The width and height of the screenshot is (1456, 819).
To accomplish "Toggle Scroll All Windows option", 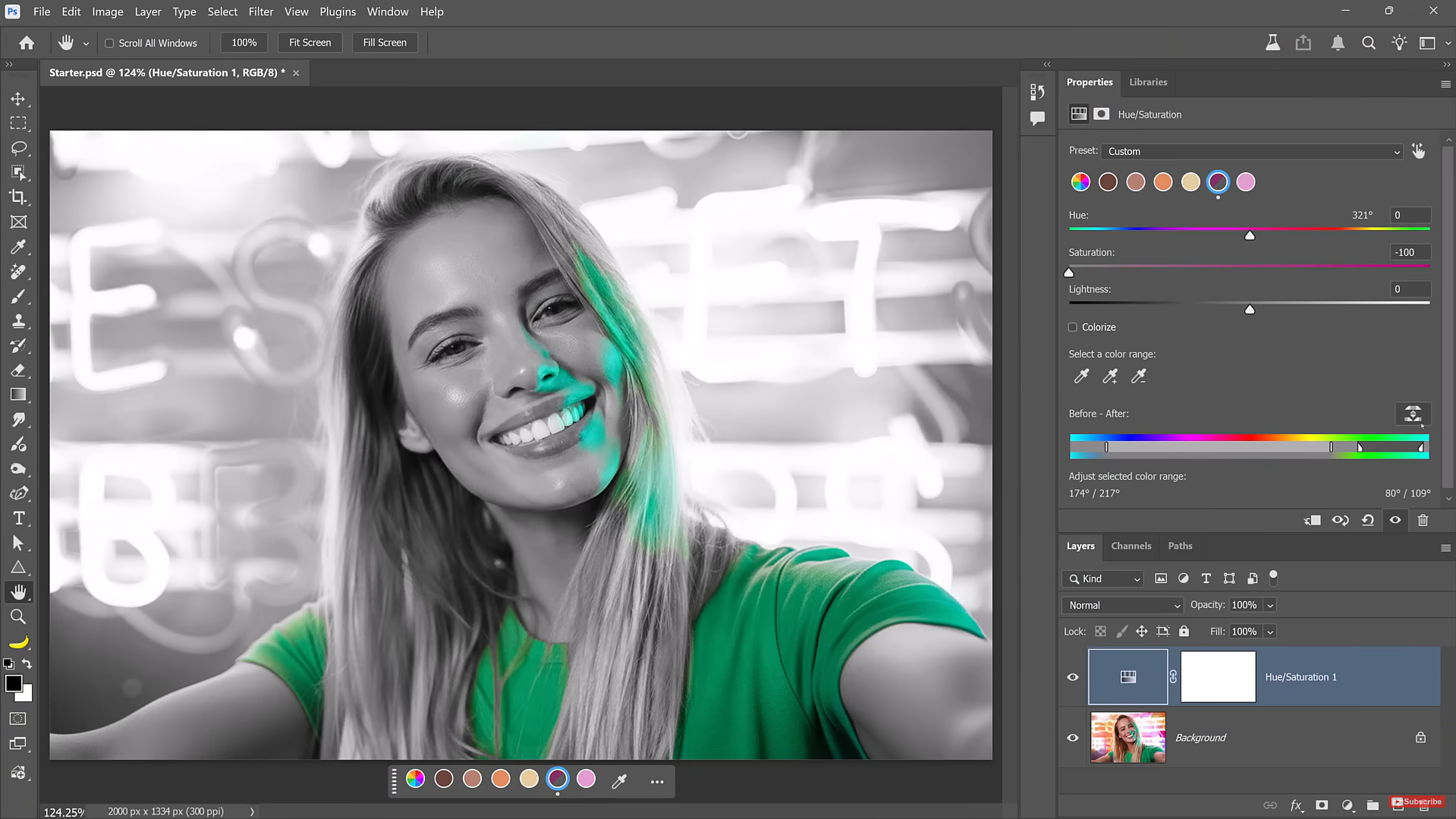I will pos(109,43).
